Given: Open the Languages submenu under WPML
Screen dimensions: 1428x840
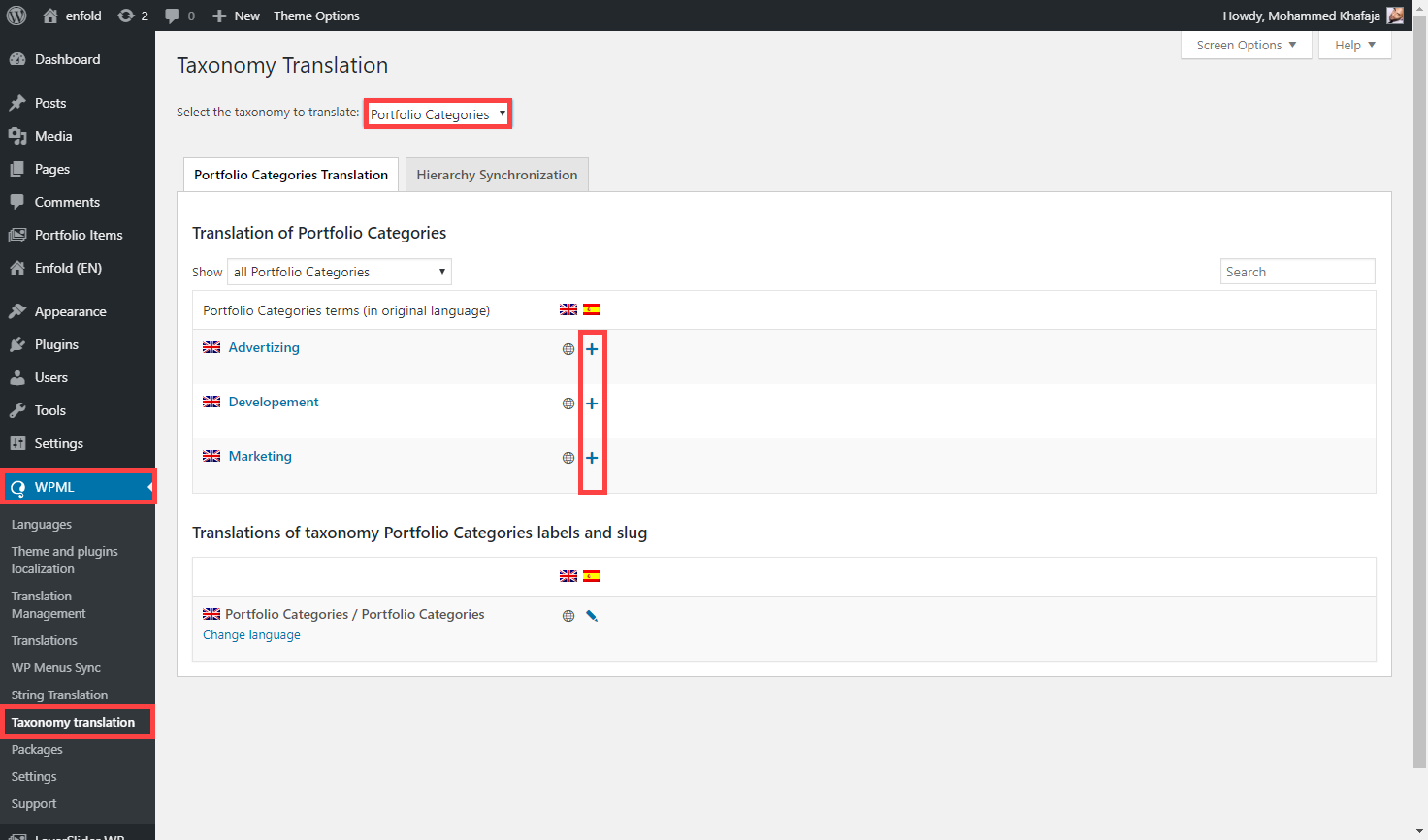Looking at the screenshot, I should 42,525.
